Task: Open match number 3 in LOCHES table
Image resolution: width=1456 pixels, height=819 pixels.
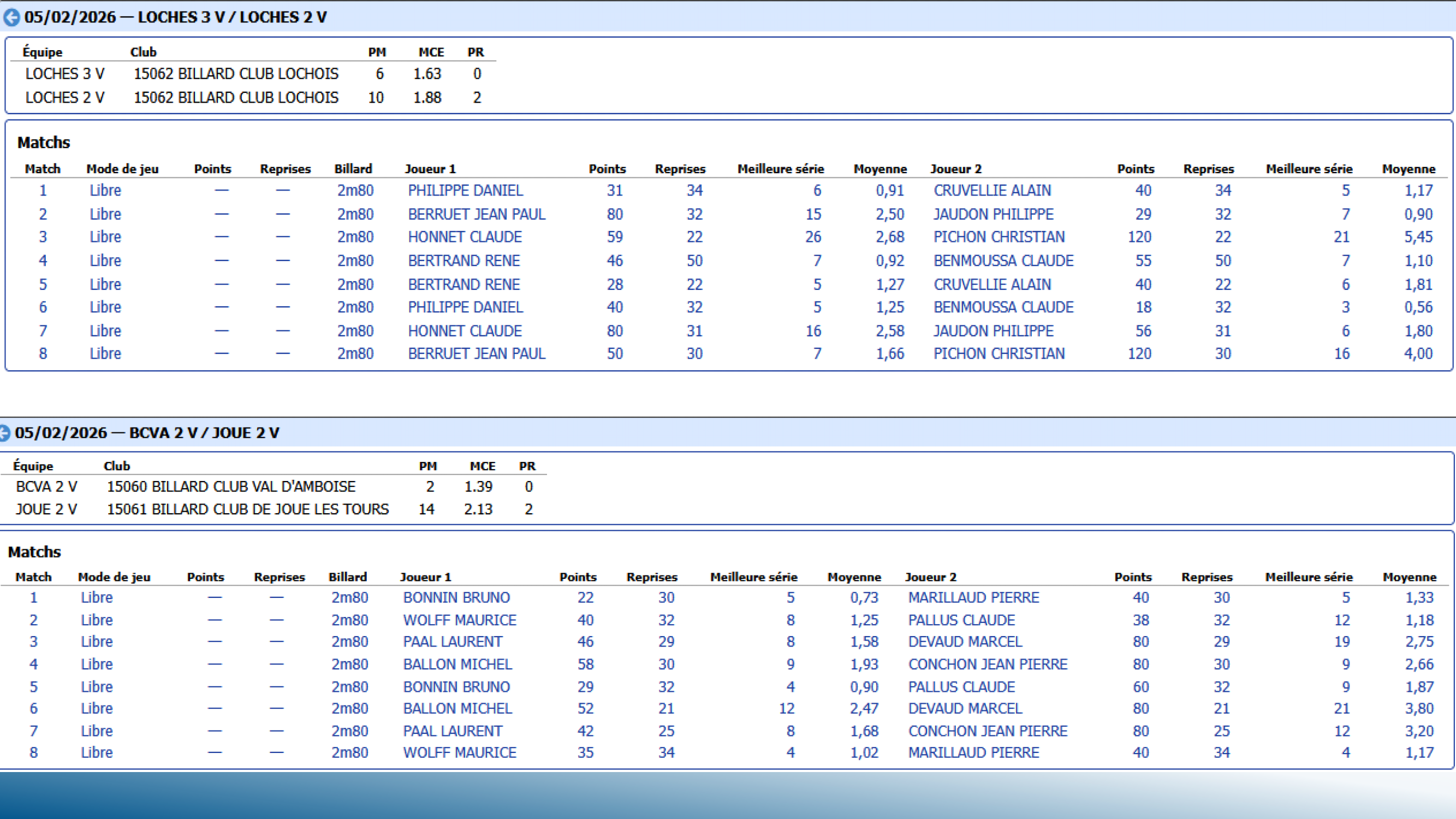Action: point(43,237)
